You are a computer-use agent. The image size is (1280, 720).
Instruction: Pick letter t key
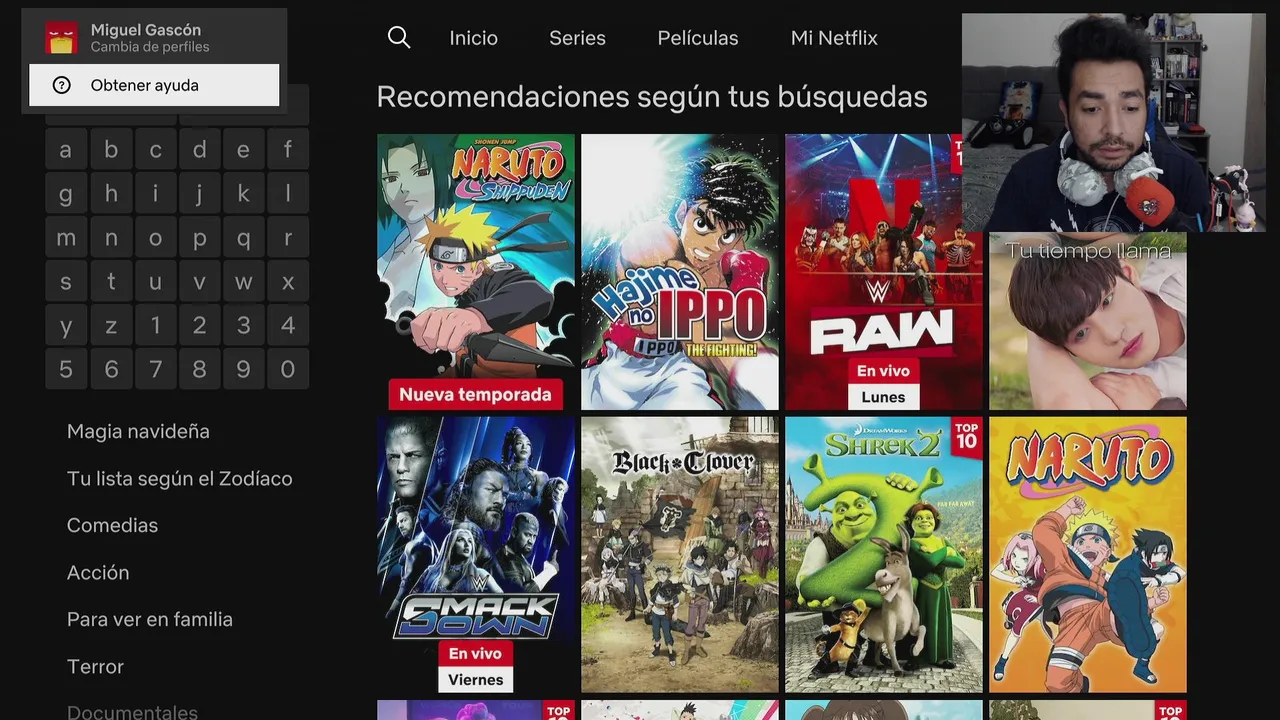111,282
